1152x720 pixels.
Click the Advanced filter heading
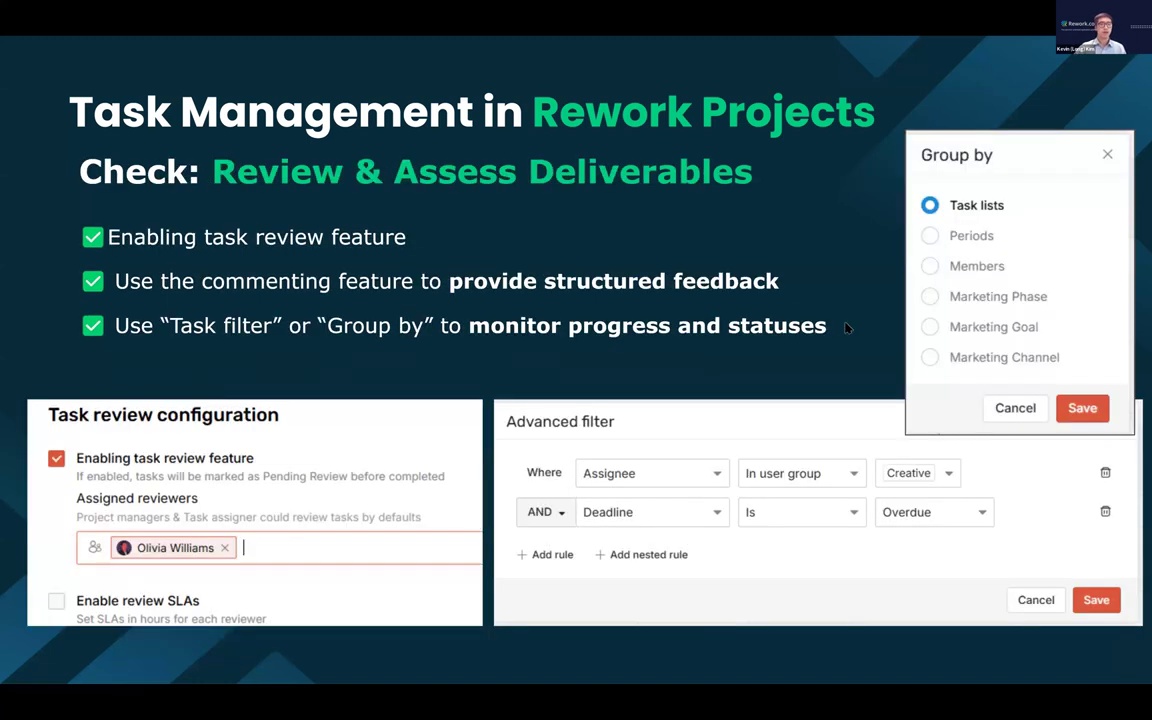point(560,422)
